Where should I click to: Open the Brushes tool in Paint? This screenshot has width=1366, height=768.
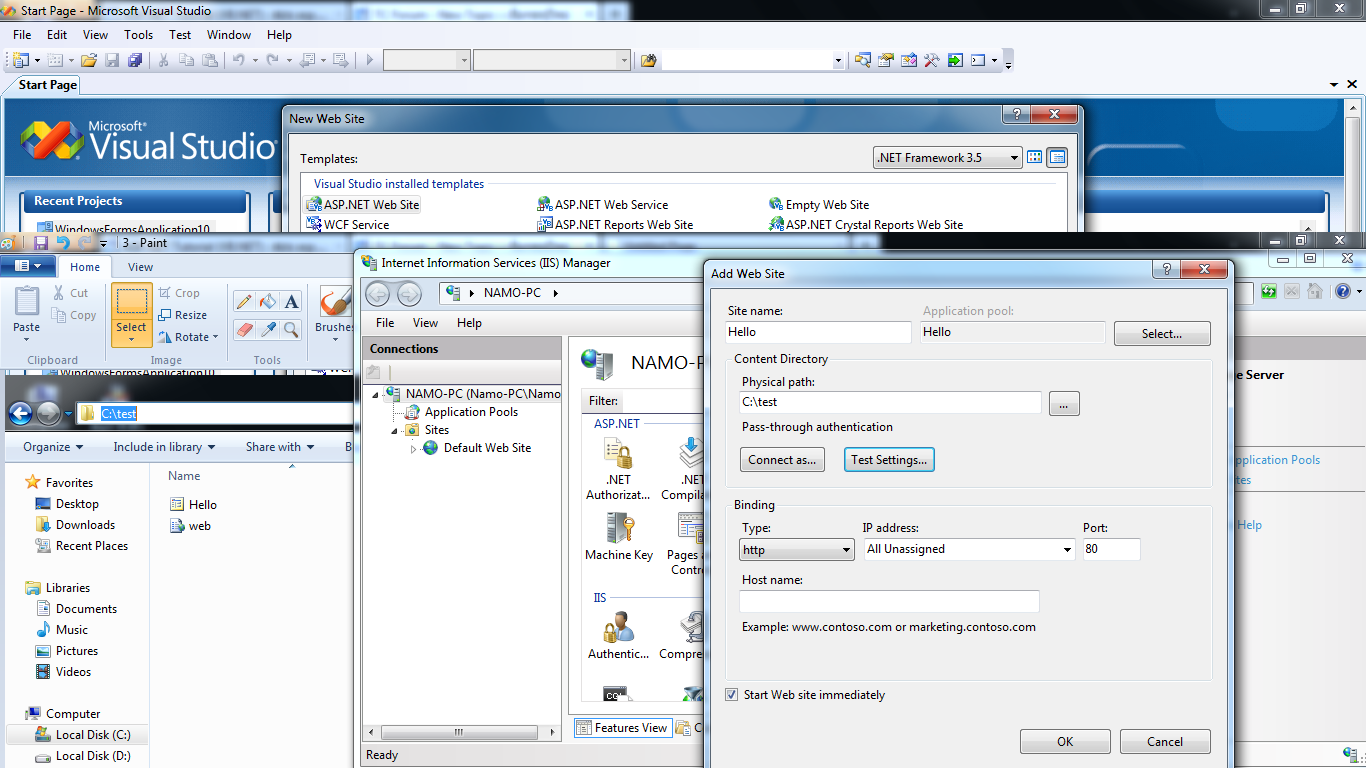(x=334, y=314)
